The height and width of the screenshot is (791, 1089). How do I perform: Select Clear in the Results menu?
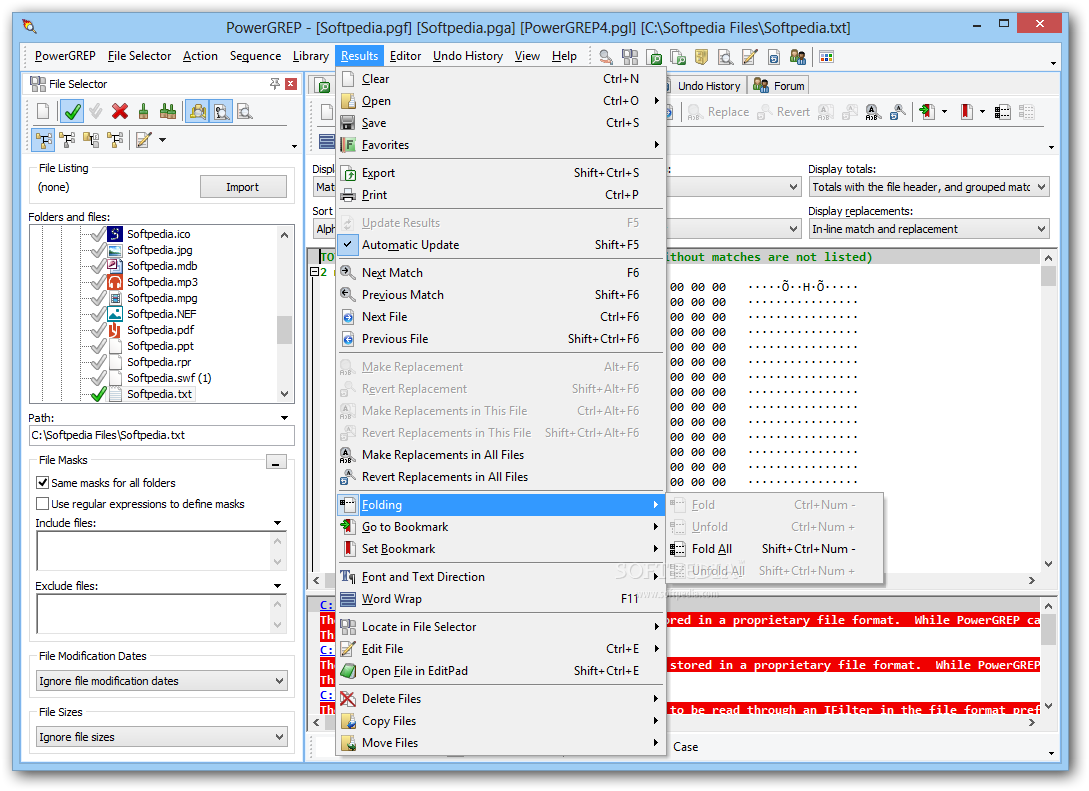(x=501, y=79)
